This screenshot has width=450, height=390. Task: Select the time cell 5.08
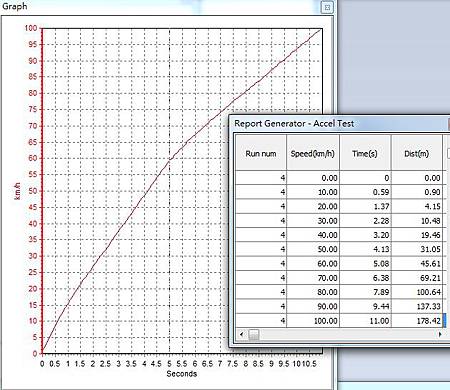(x=365, y=264)
